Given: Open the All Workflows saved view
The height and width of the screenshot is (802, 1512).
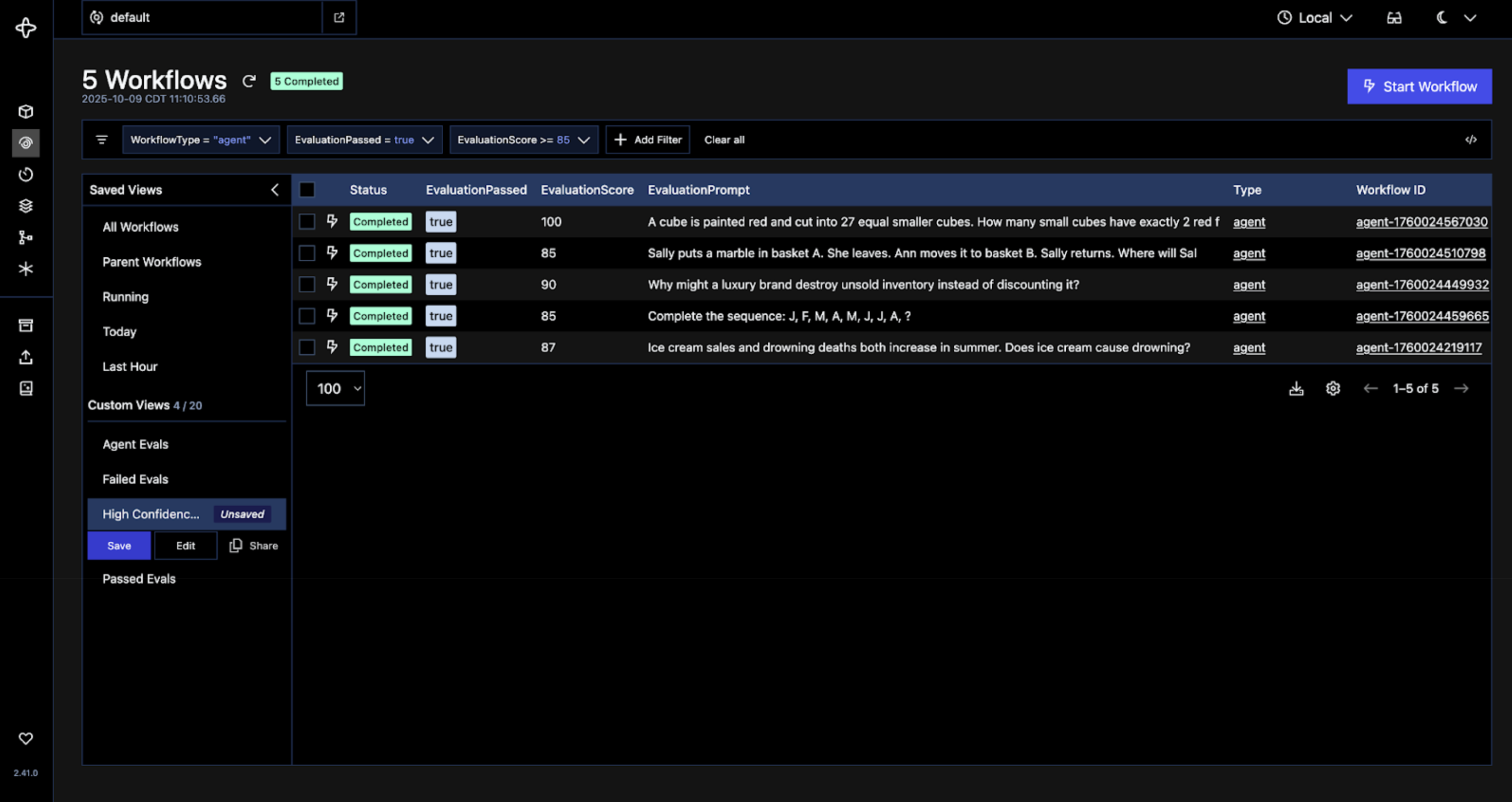Looking at the screenshot, I should tap(141, 227).
